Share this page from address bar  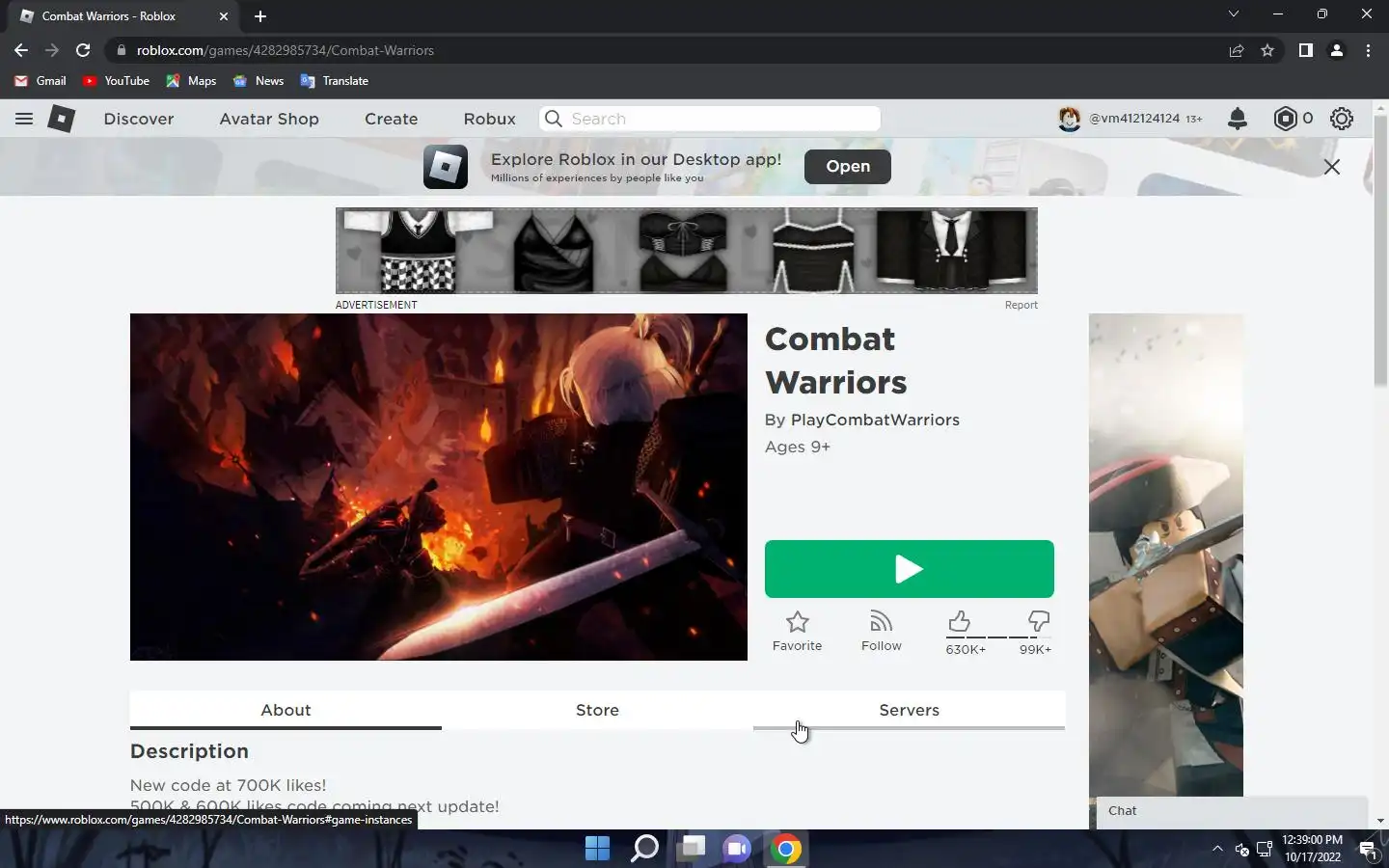1237,50
